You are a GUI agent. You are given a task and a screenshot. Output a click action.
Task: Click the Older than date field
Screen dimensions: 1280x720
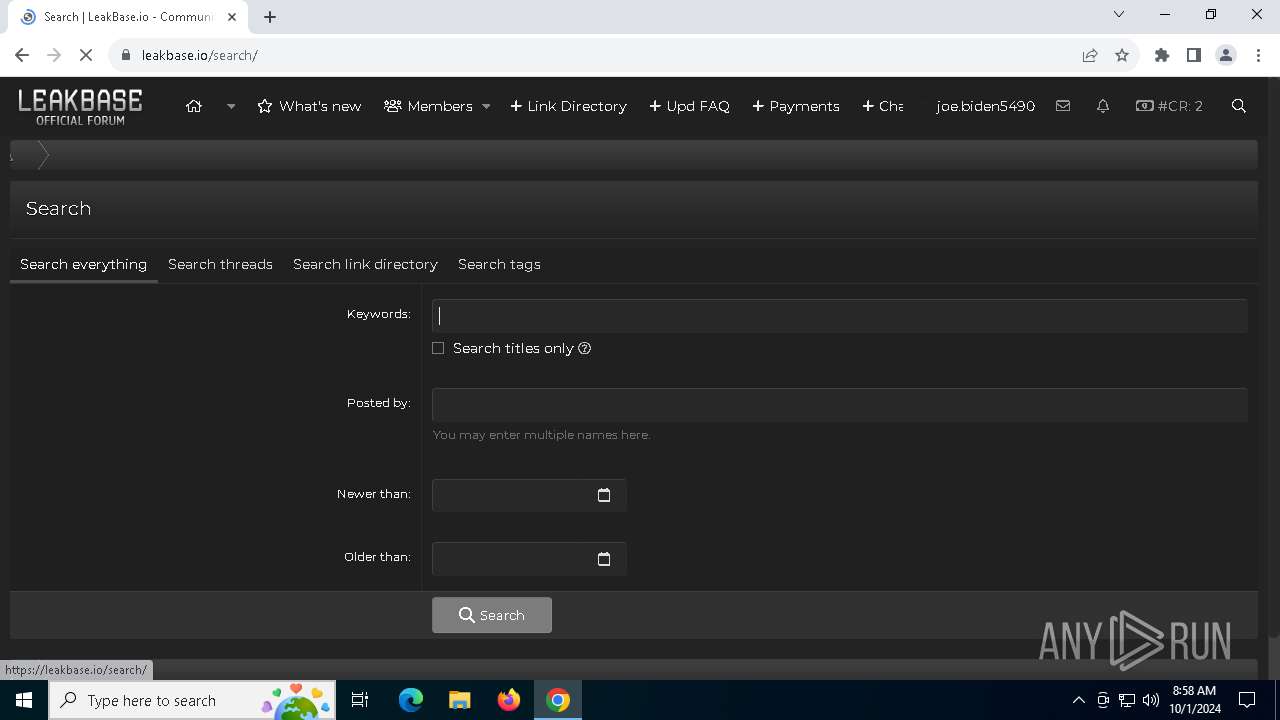pos(529,559)
